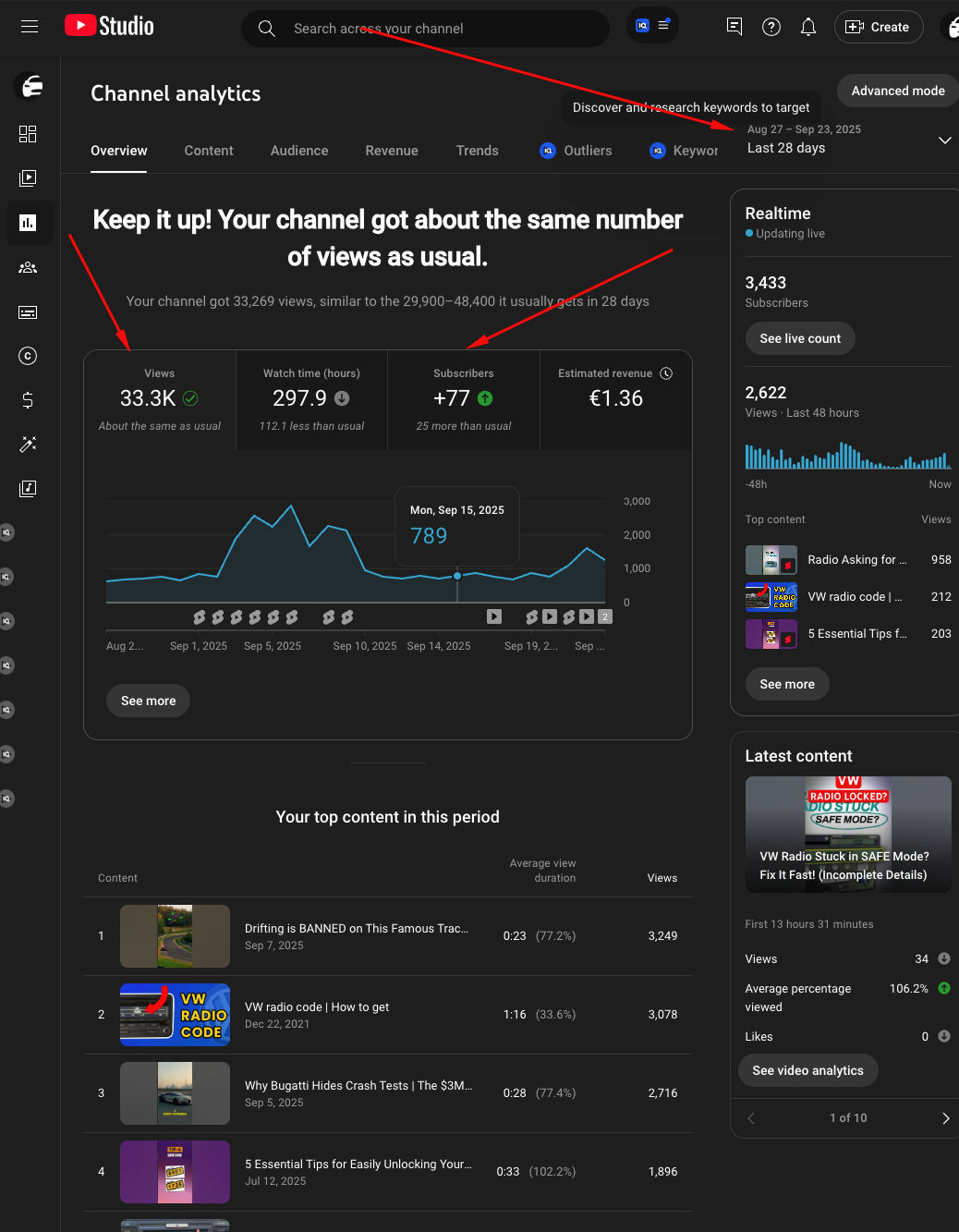Open the Dashboard icon in the sidebar
Image resolution: width=959 pixels, height=1232 pixels.
28,134
